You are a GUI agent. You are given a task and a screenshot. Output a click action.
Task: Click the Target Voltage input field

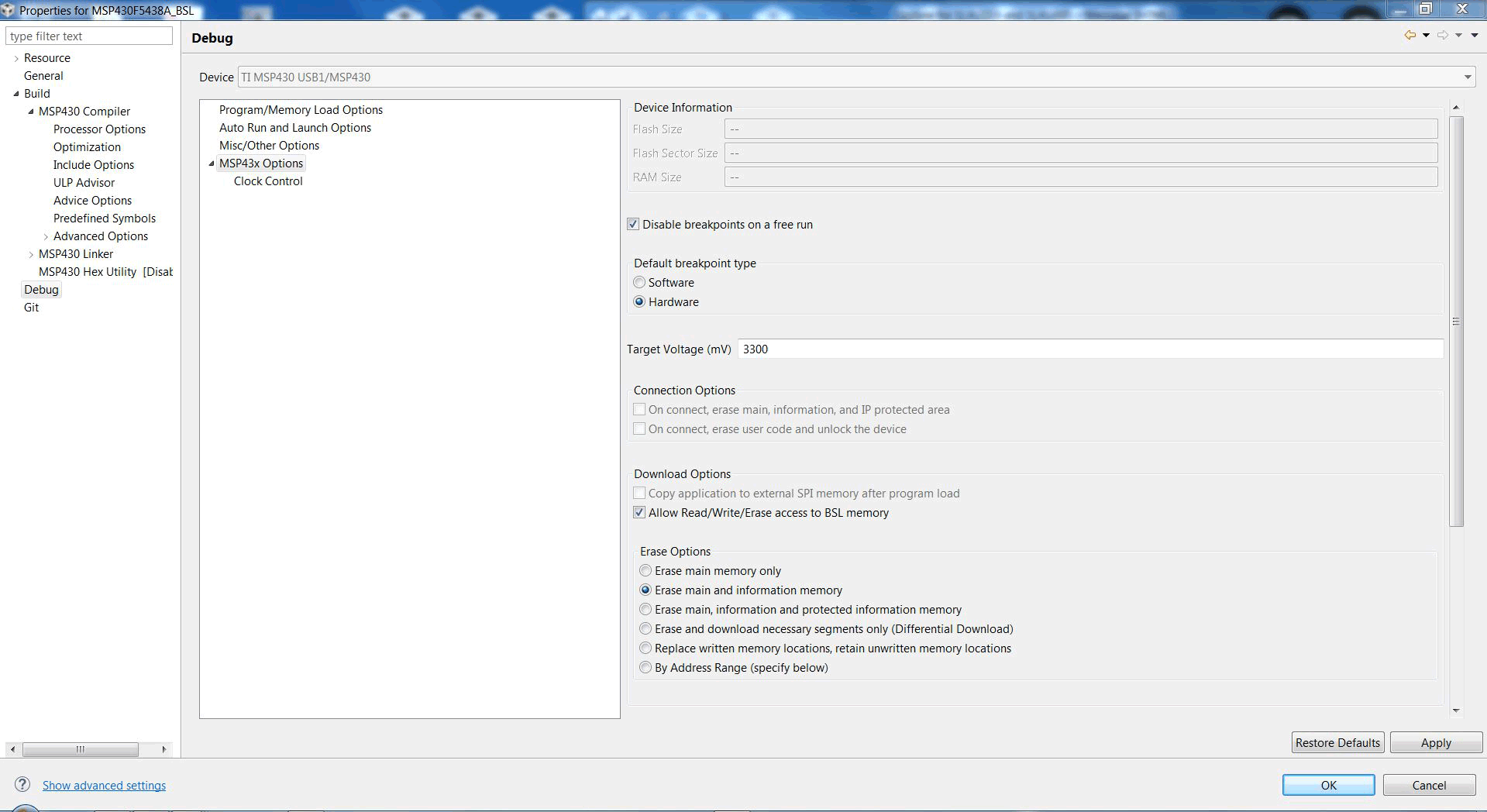pos(1090,349)
